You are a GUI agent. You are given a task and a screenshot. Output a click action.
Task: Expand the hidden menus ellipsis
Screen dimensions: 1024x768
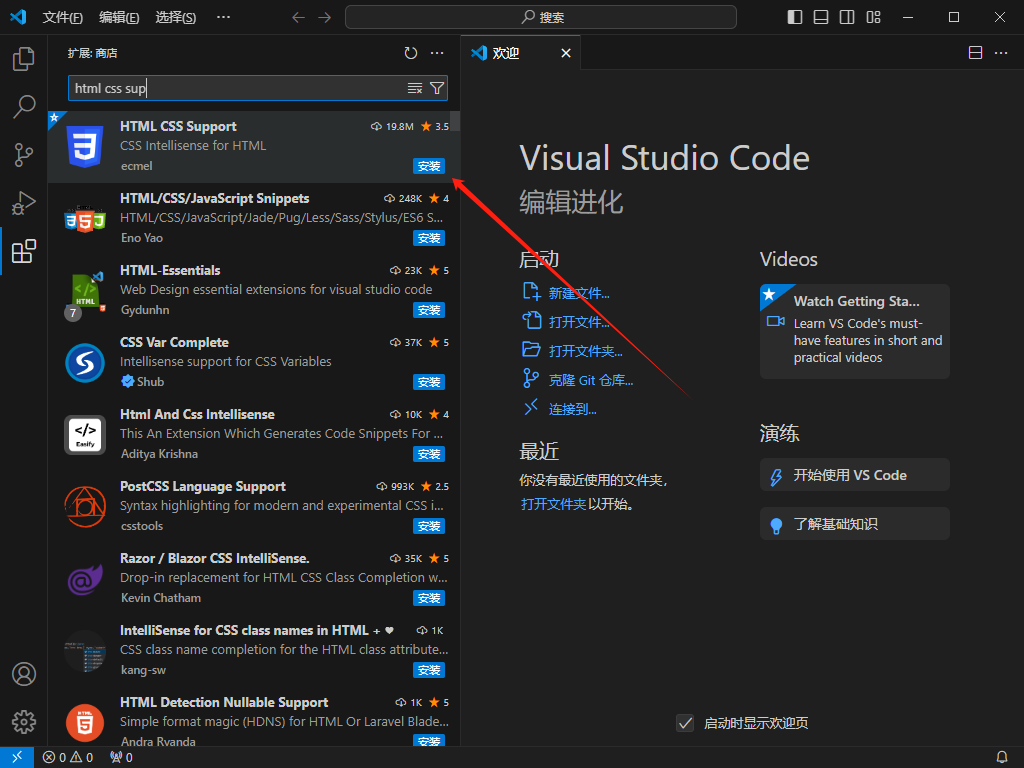click(223, 17)
